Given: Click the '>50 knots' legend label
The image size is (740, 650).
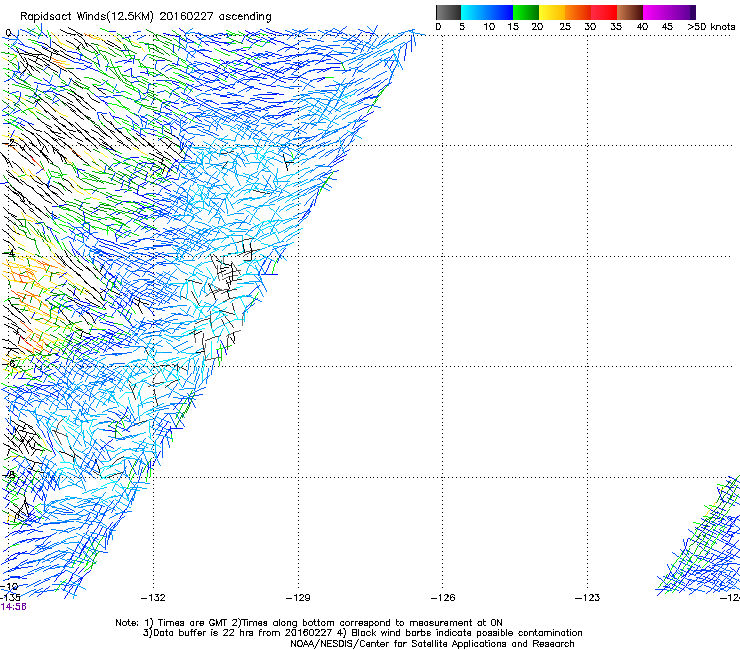Looking at the screenshot, I should pos(711,27).
